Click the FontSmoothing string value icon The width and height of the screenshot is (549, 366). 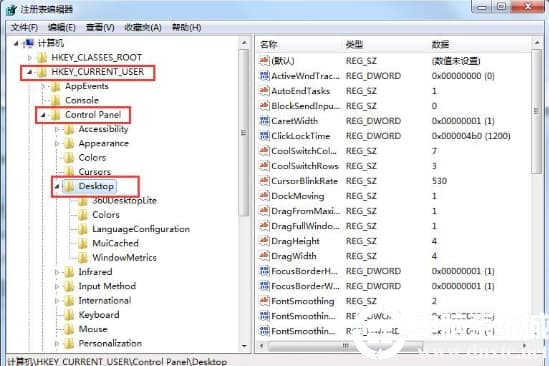[x=264, y=301]
